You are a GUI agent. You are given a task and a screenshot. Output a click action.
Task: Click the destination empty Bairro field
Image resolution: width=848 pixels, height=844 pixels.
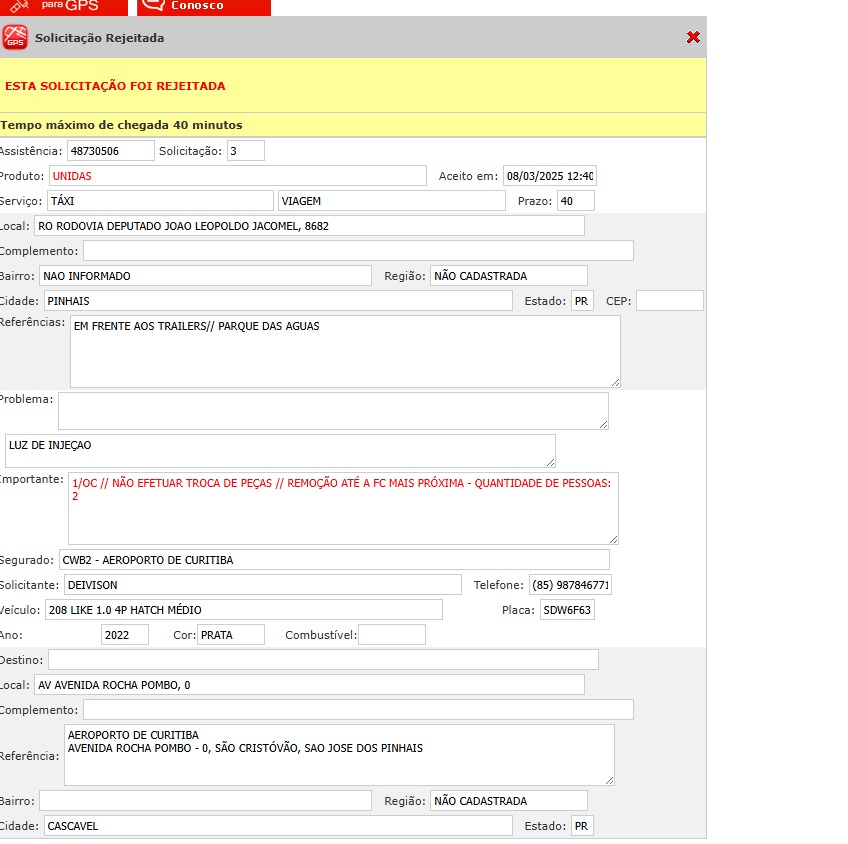tap(205, 800)
